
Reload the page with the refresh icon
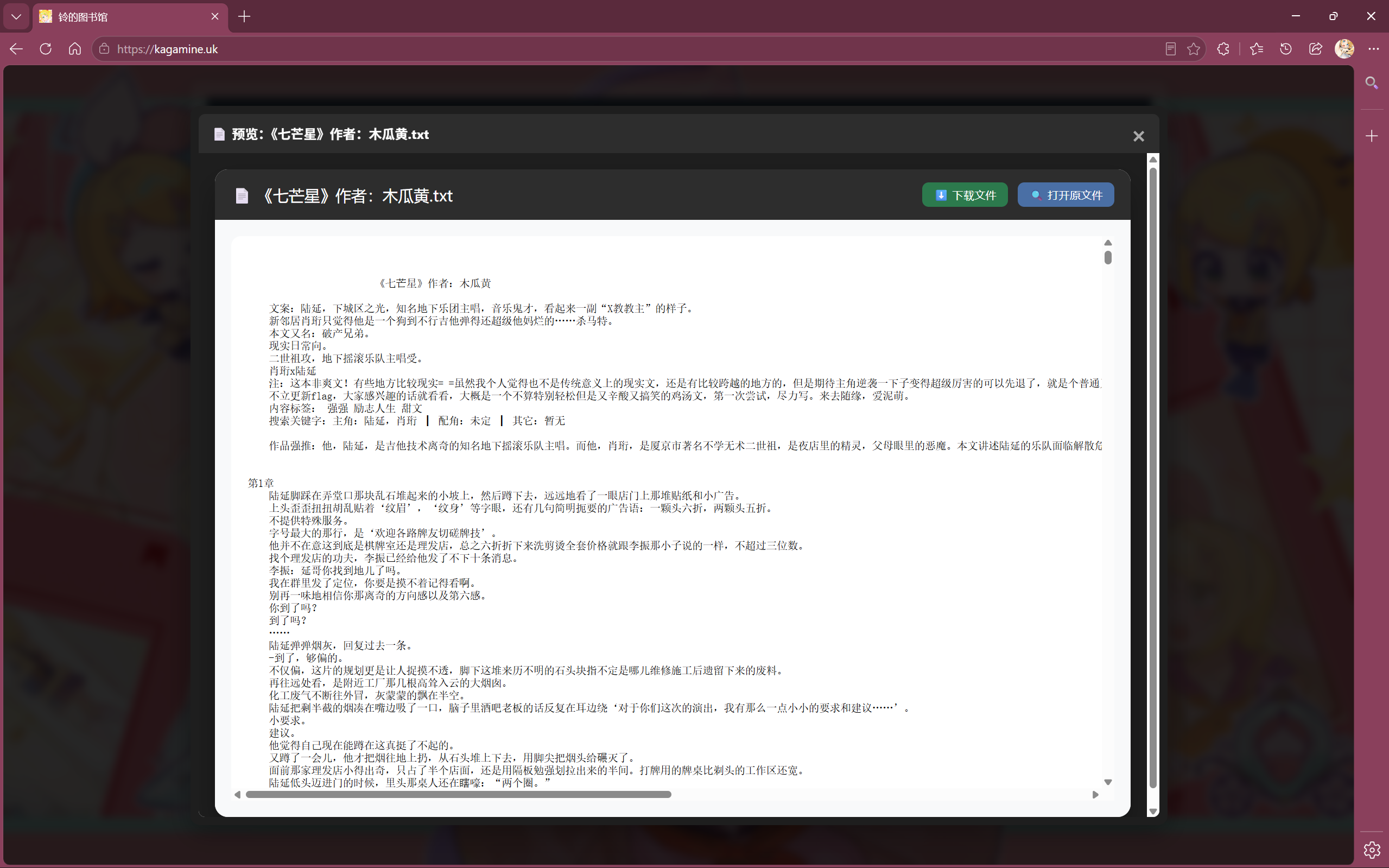pyautogui.click(x=46, y=49)
